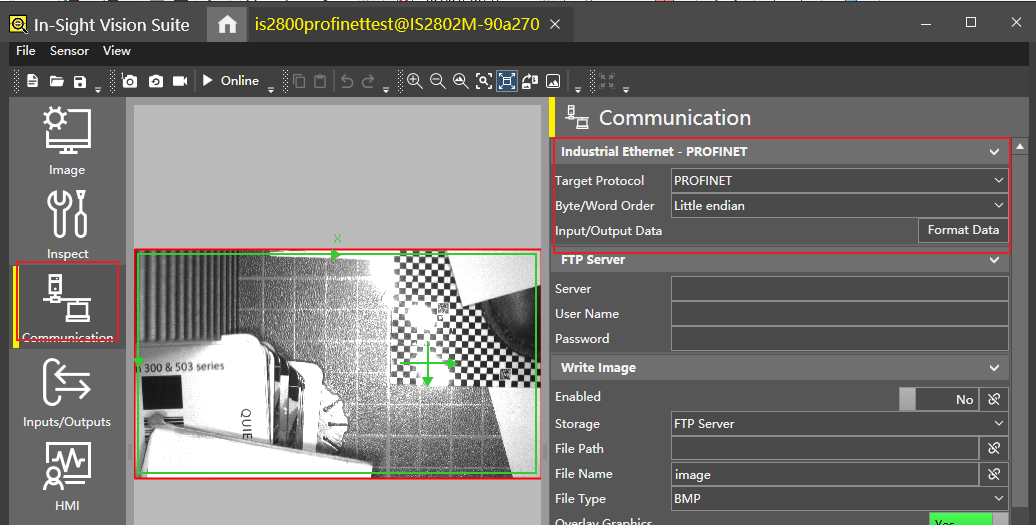This screenshot has width=1036, height=525.
Task: Open the Target Protocol dropdown
Action: pos(838,181)
